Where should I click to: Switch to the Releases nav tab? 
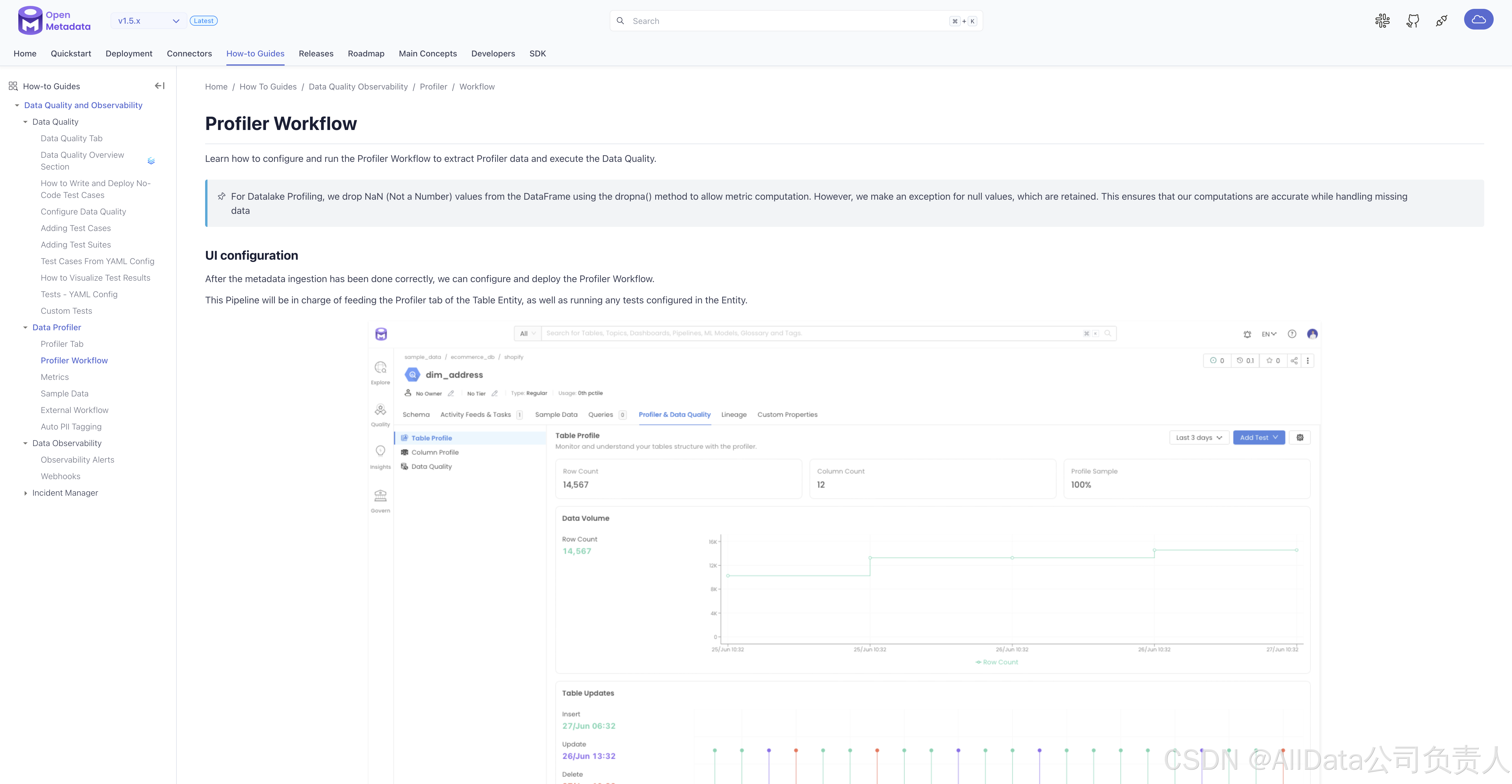point(316,53)
